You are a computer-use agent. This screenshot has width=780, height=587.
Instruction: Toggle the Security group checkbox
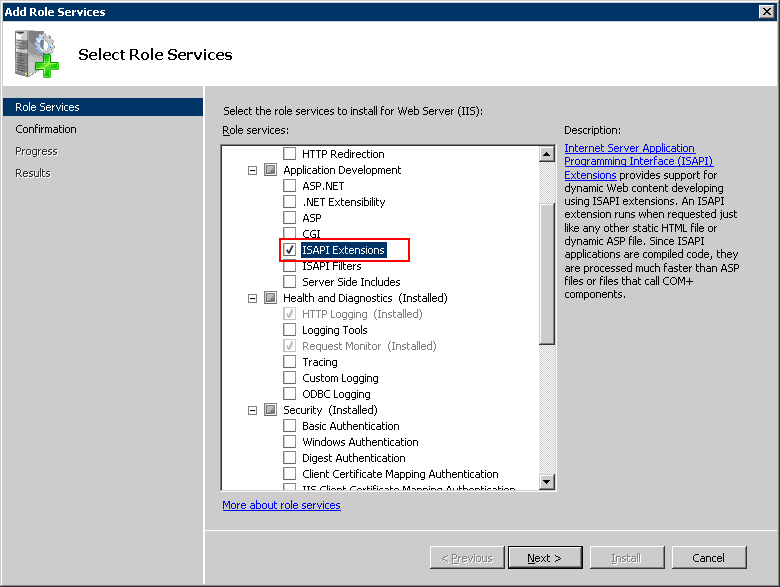point(270,409)
